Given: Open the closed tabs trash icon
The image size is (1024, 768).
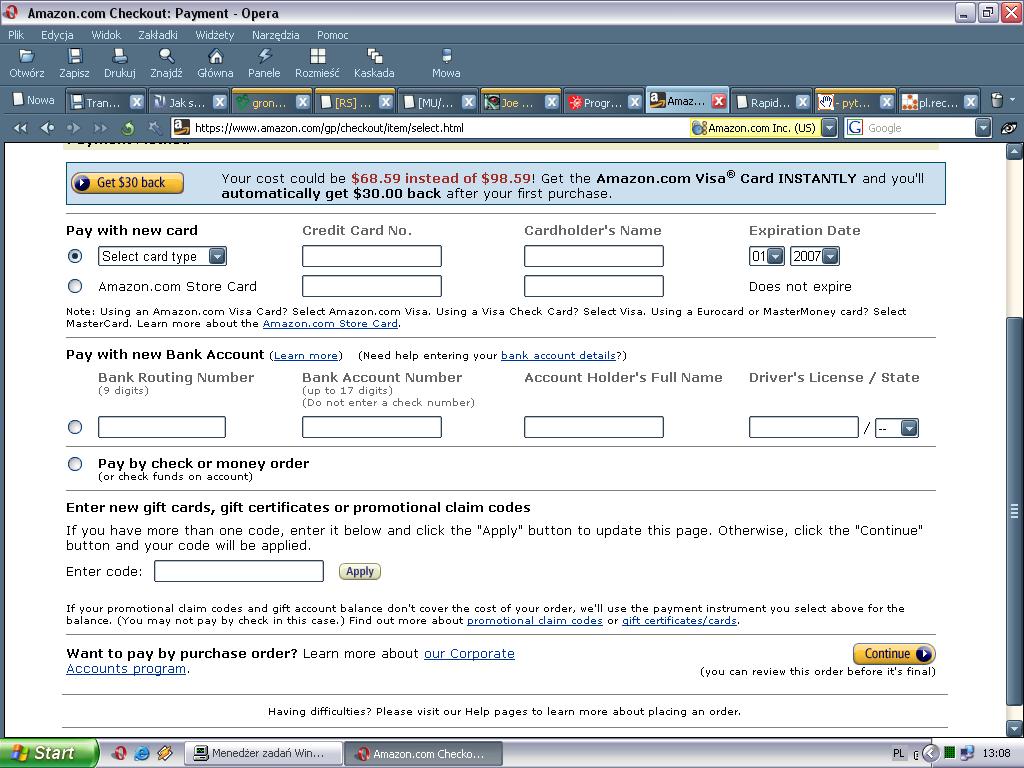Looking at the screenshot, I should [997, 101].
